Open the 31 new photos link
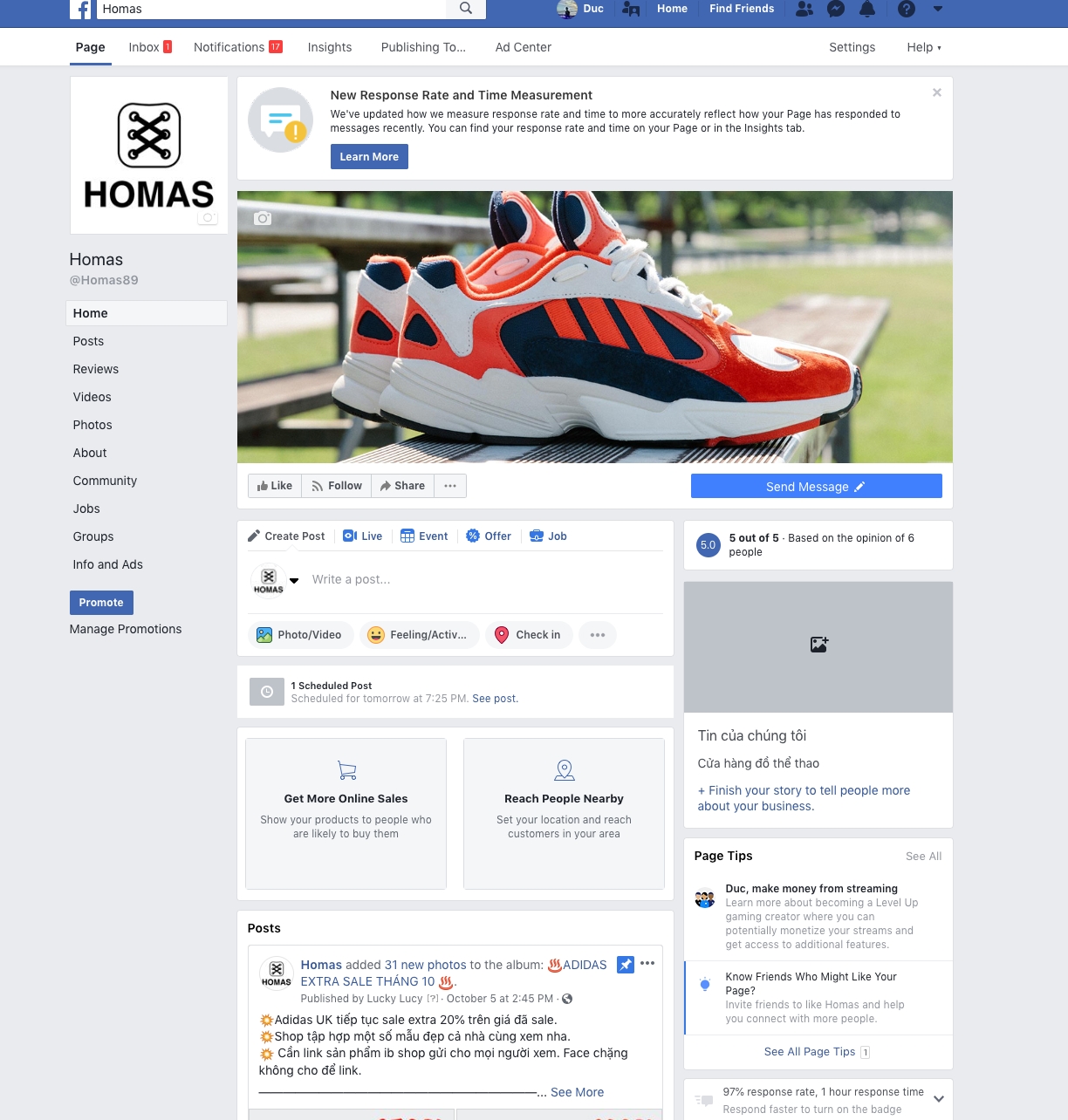 click(x=426, y=965)
